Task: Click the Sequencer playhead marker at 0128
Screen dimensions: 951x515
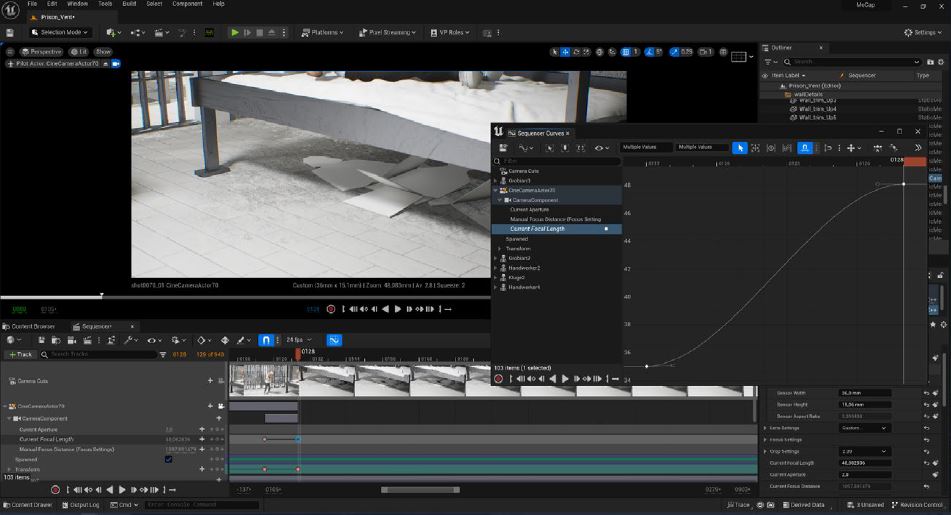Action: pos(298,352)
